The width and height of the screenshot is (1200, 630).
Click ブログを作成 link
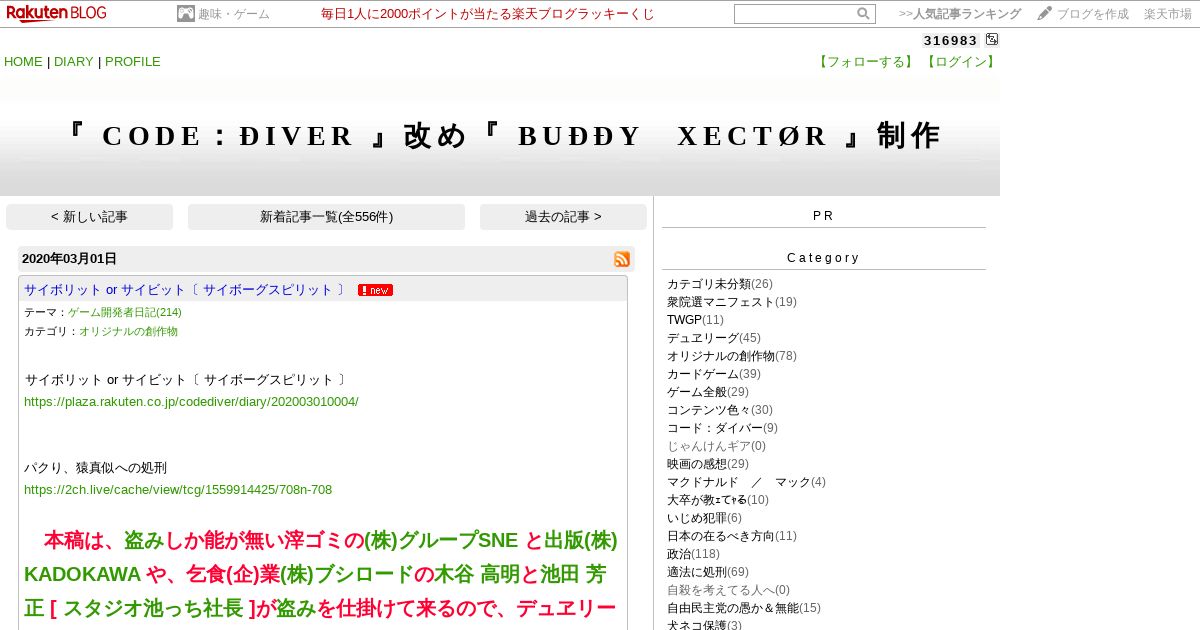pos(1093,14)
